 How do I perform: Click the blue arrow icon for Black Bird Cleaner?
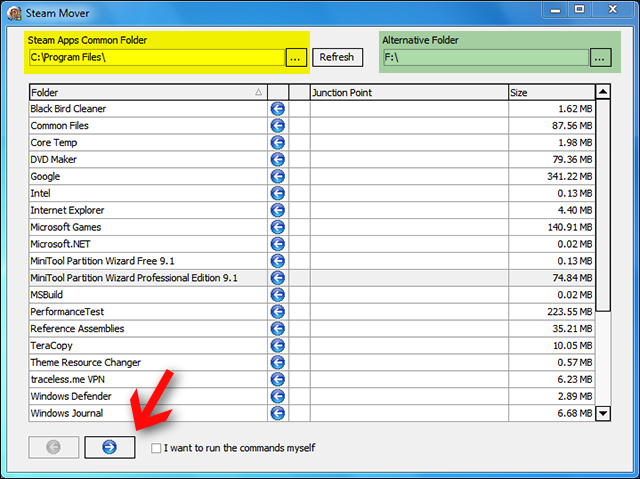pyautogui.click(x=278, y=109)
